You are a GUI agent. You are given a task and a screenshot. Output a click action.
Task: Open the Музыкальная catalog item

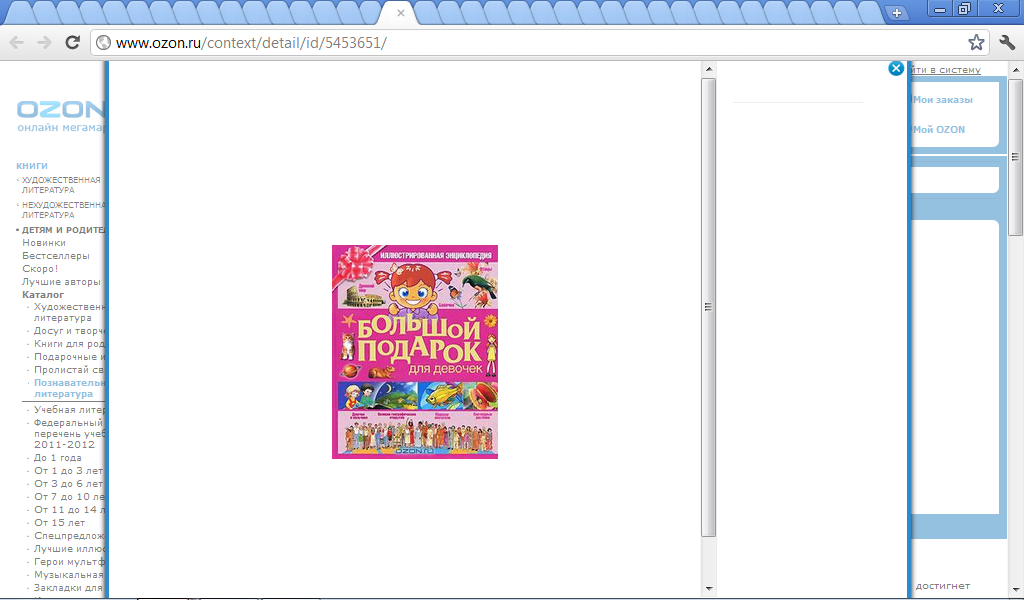(69, 575)
